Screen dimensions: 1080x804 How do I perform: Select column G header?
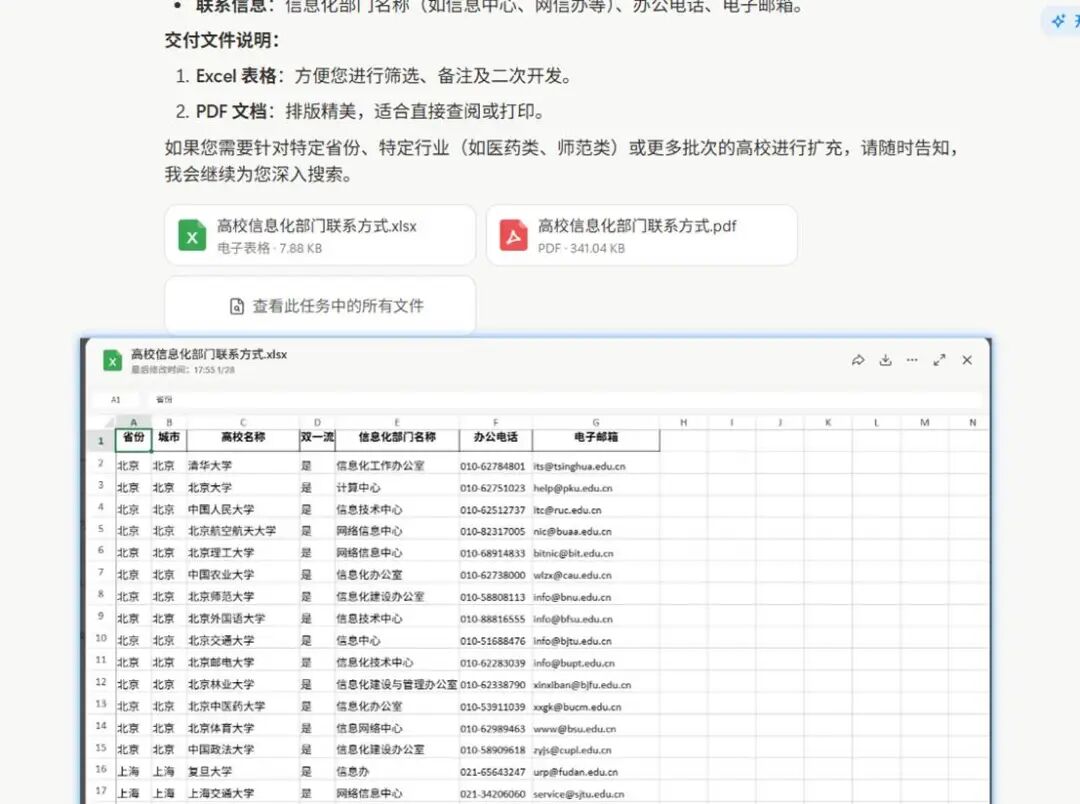[596, 422]
